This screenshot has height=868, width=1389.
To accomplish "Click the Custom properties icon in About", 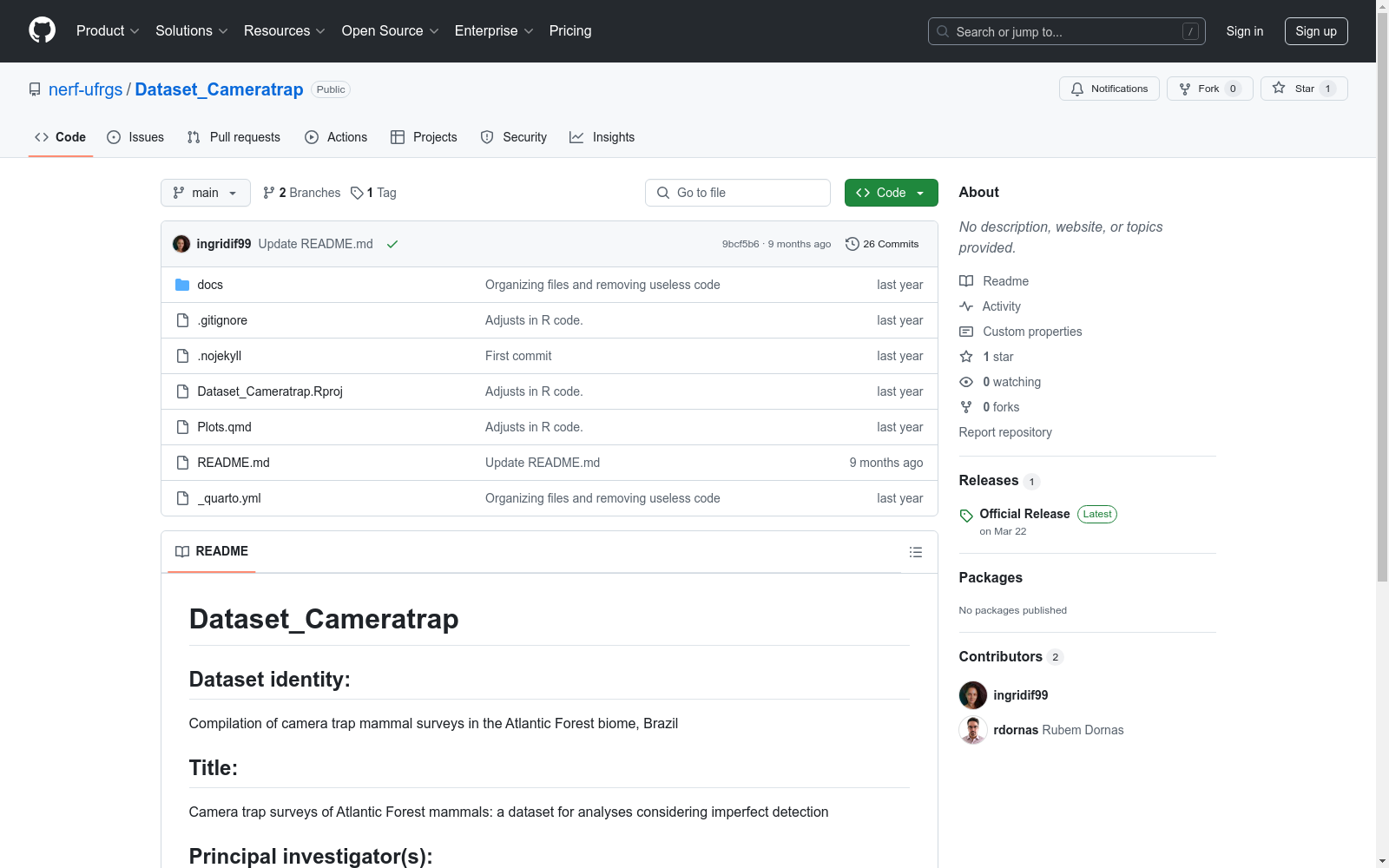I will point(966,332).
